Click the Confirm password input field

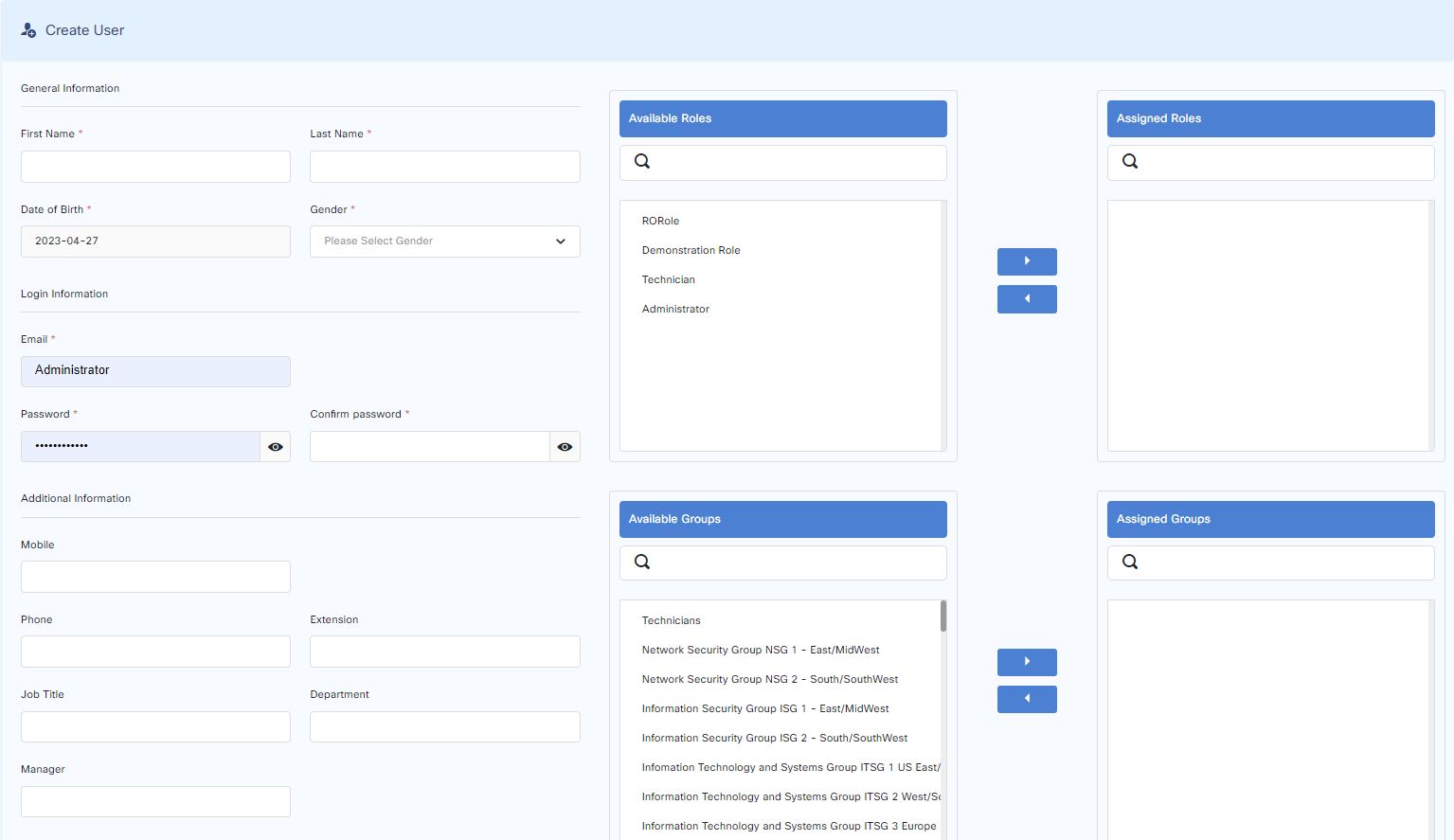click(x=430, y=447)
